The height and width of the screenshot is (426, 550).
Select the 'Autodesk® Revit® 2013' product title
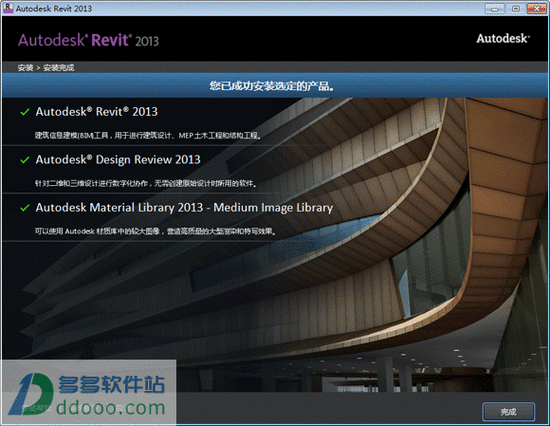click(97, 112)
